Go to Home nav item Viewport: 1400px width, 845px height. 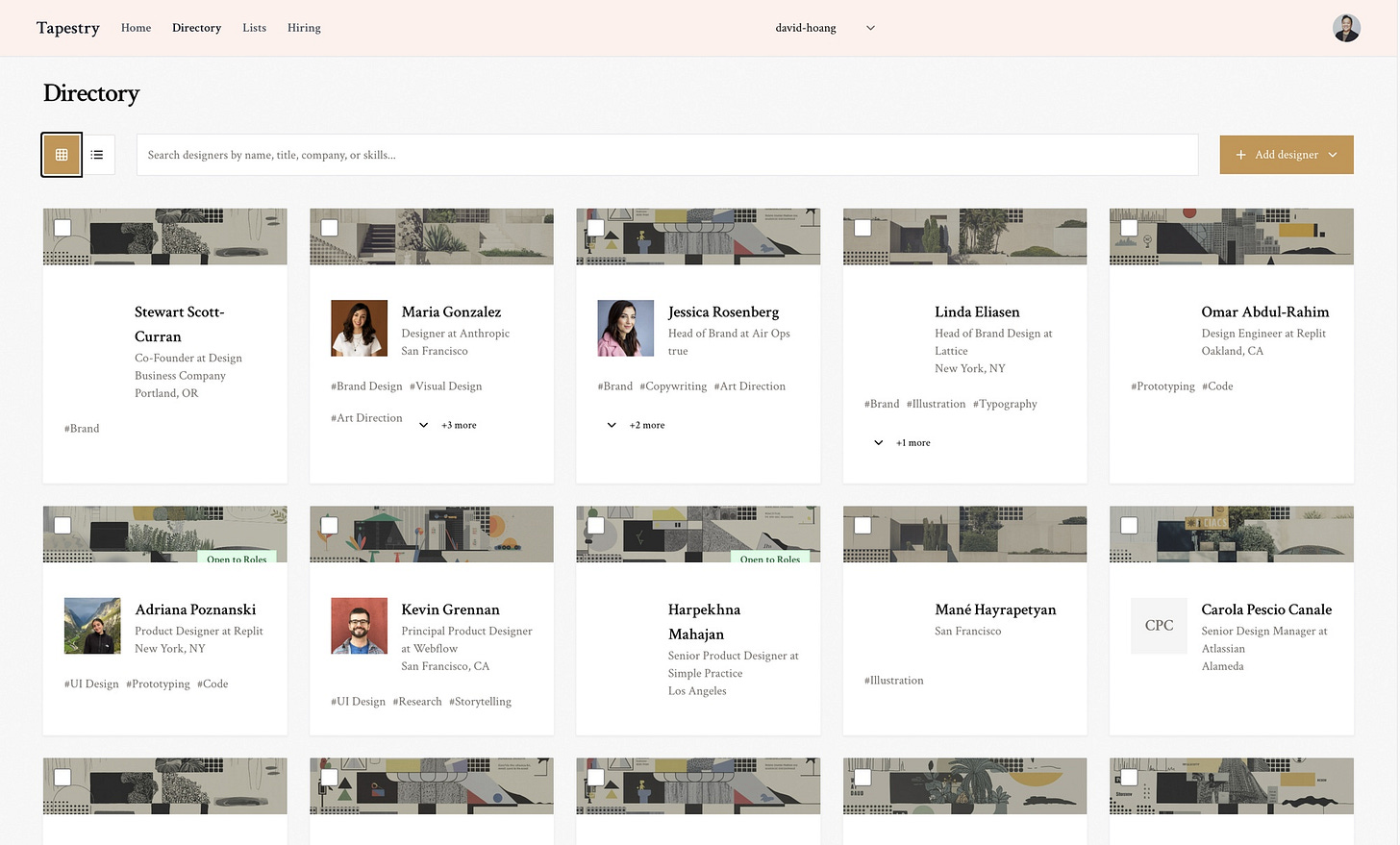coord(136,28)
